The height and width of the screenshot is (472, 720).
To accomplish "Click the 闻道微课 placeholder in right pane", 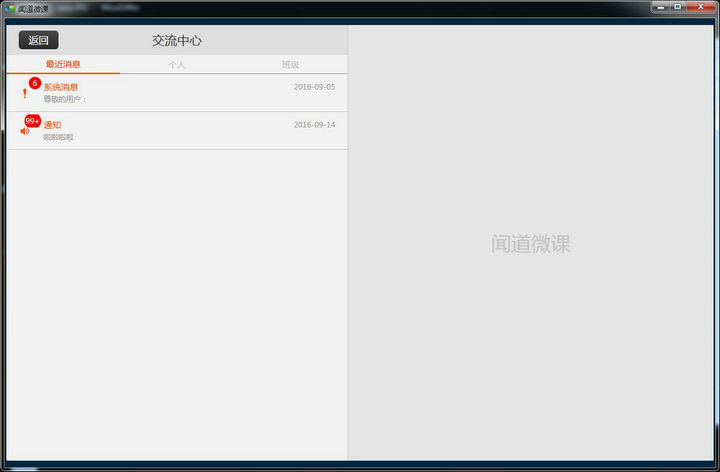I will 531,244.
